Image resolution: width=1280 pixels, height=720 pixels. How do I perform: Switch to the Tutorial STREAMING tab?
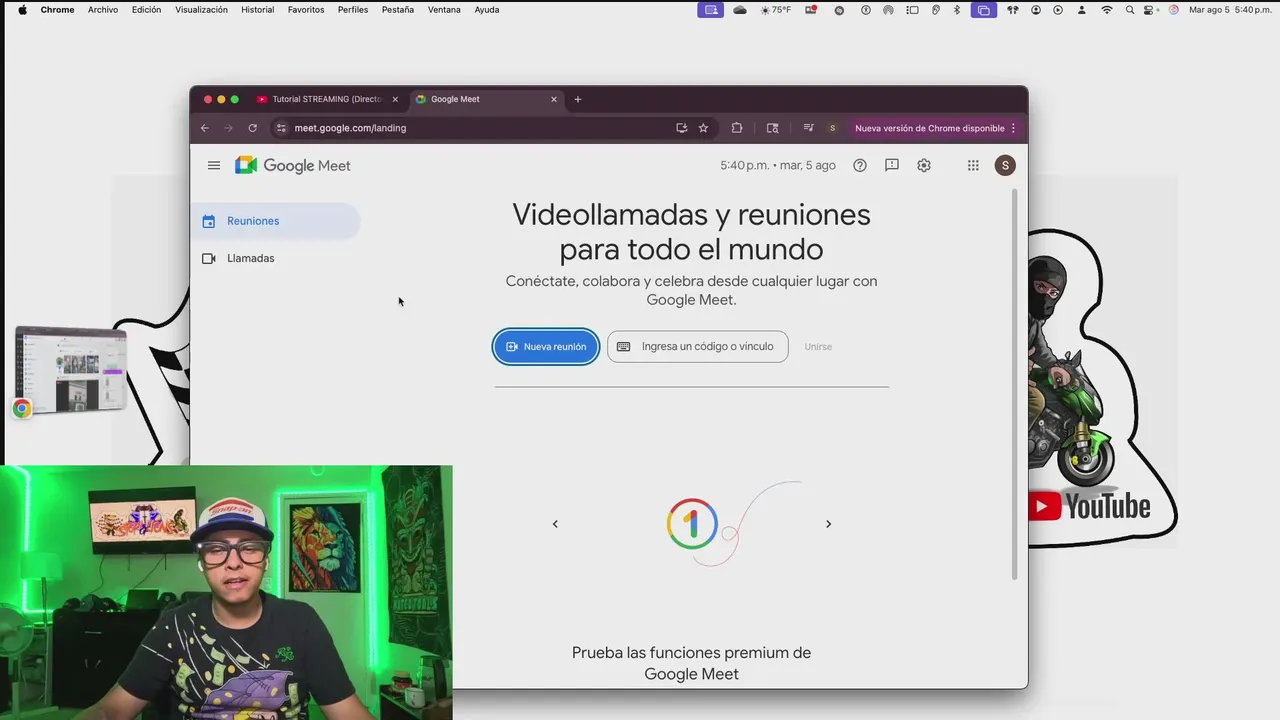pyautogui.click(x=327, y=99)
